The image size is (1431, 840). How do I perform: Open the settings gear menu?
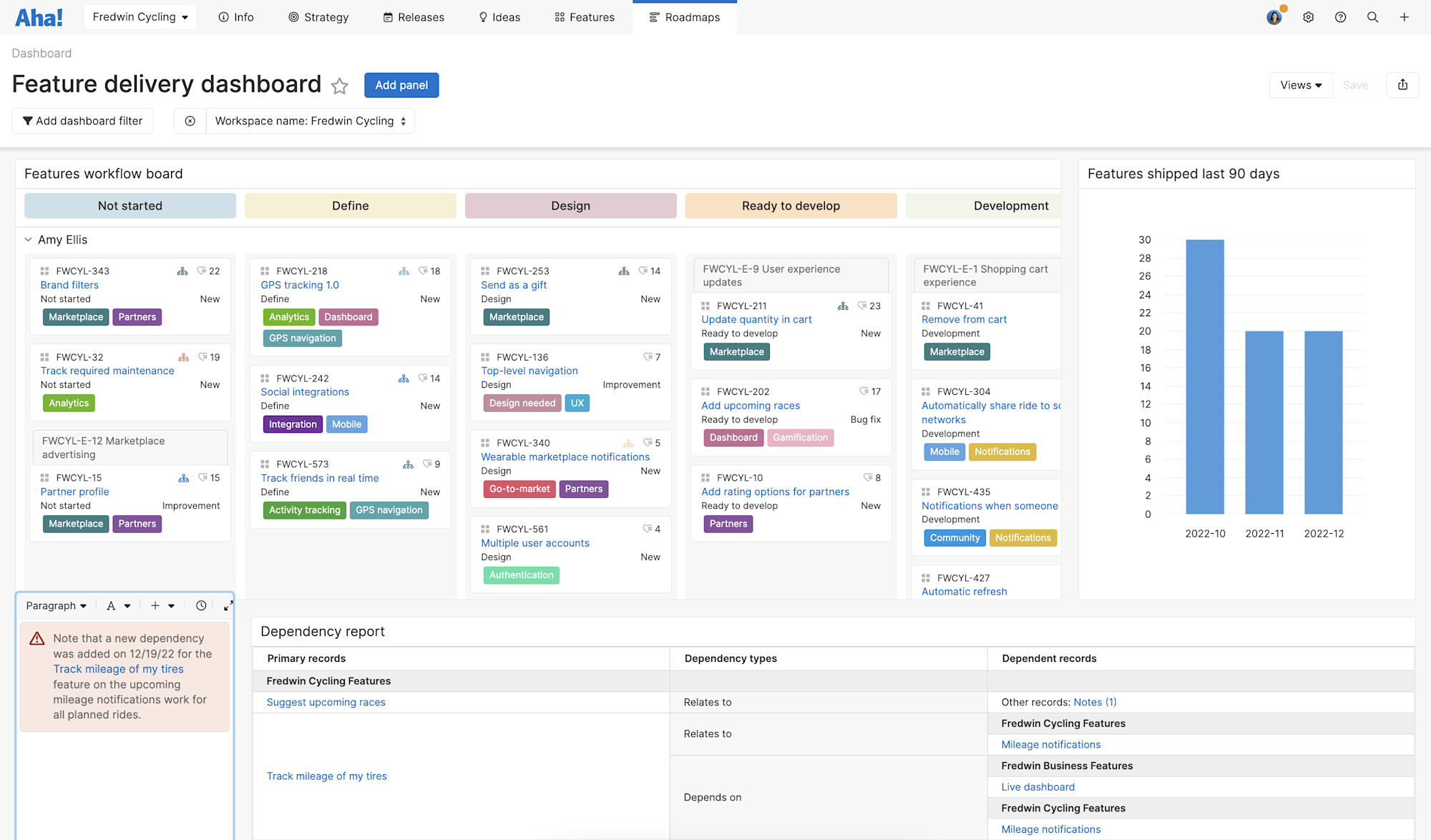coord(1309,16)
